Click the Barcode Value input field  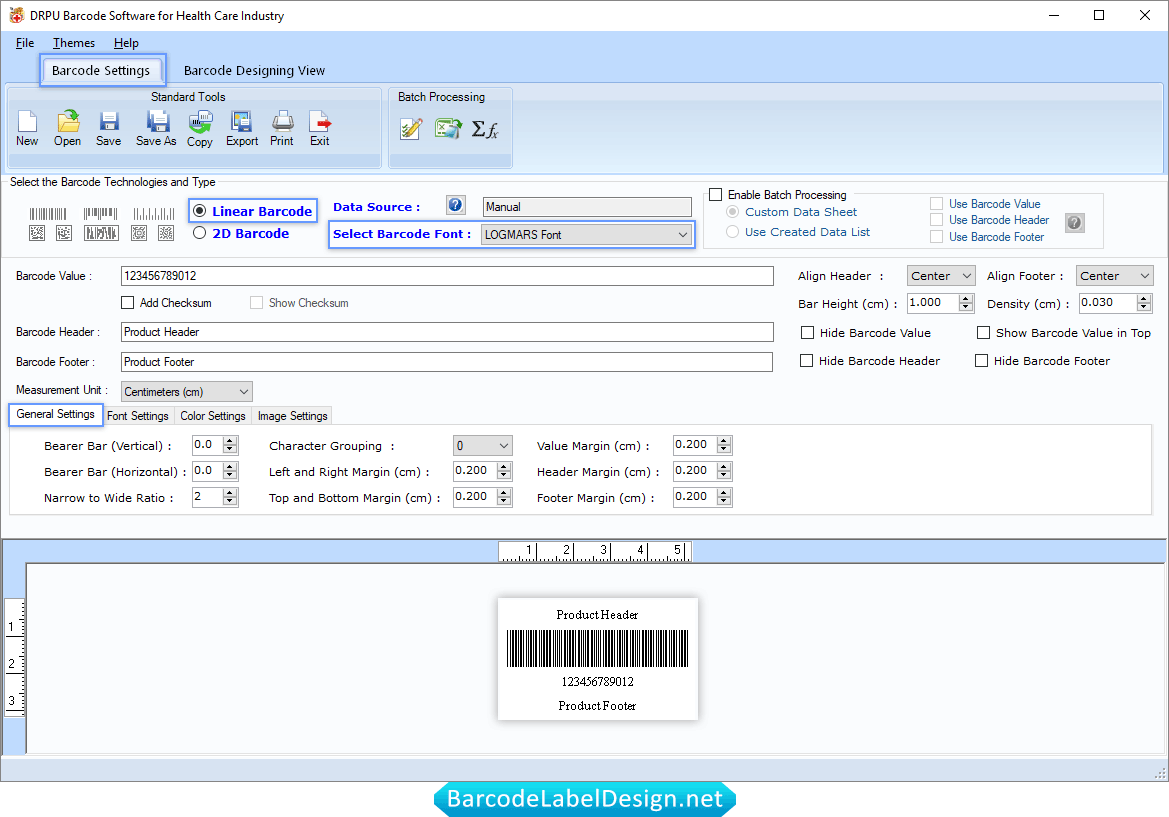(447, 276)
